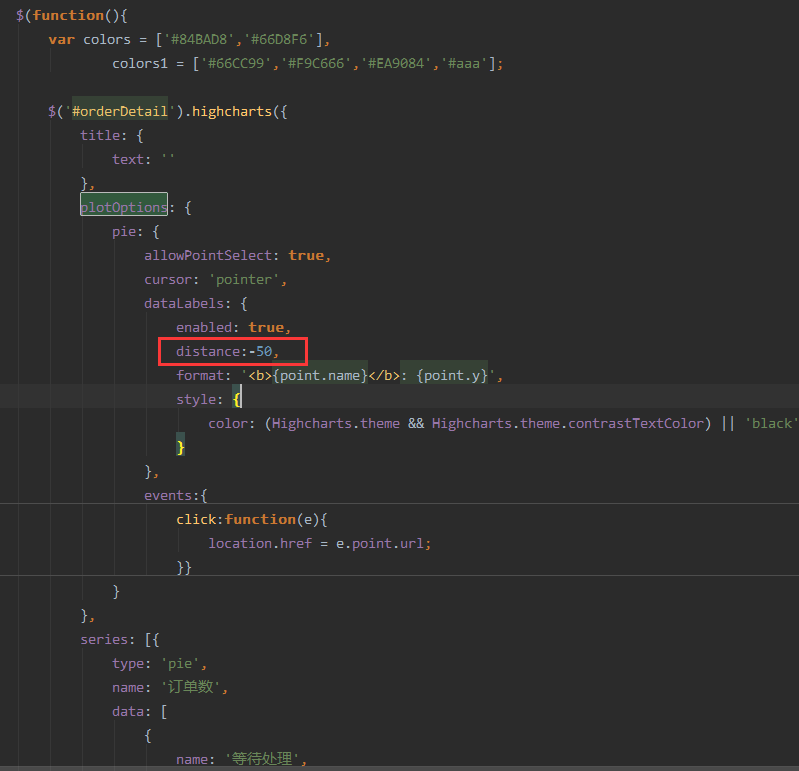Click the '等待处理' data name string

[x=265, y=759]
